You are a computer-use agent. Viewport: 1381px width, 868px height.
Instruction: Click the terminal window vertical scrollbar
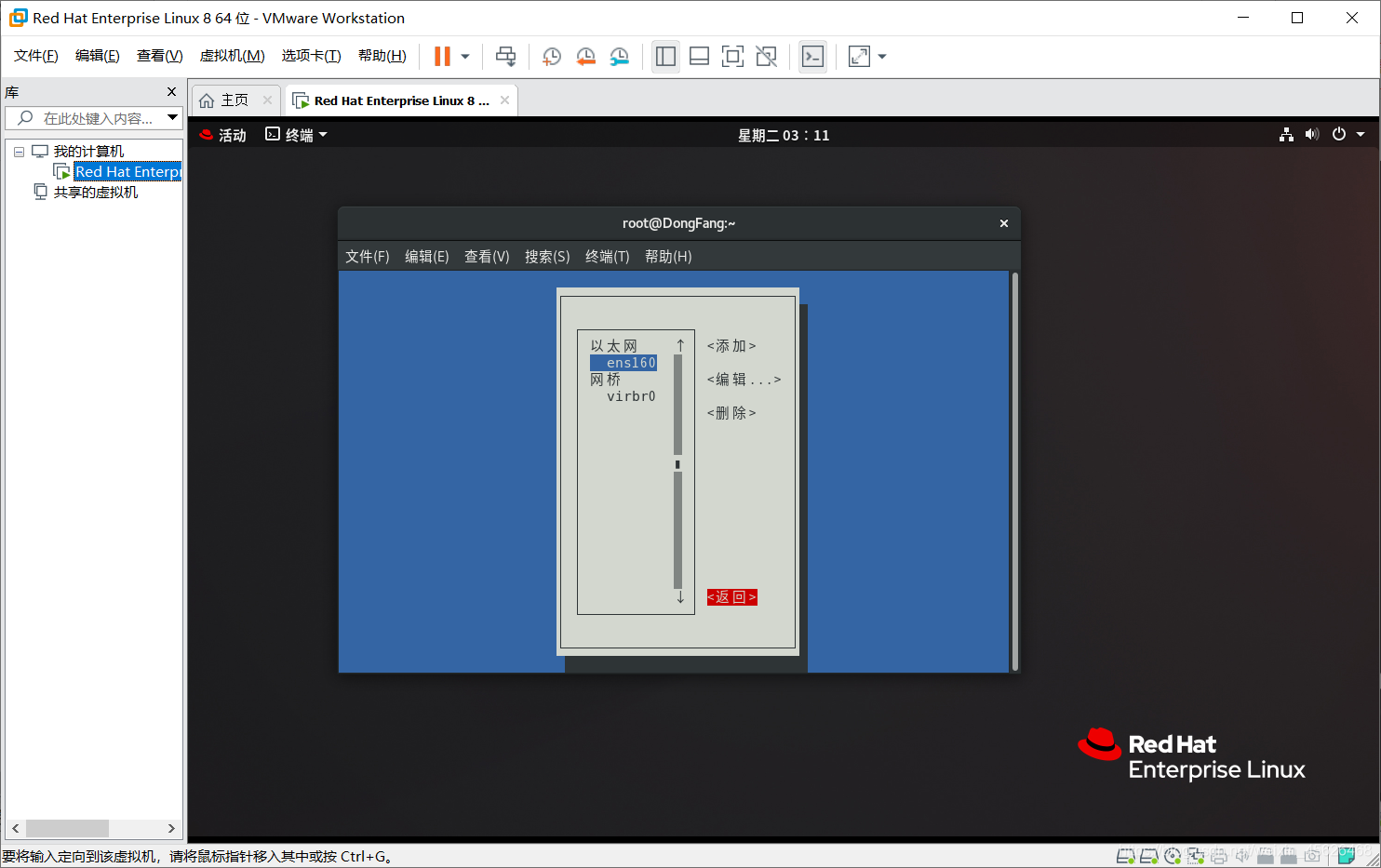tap(1014, 471)
